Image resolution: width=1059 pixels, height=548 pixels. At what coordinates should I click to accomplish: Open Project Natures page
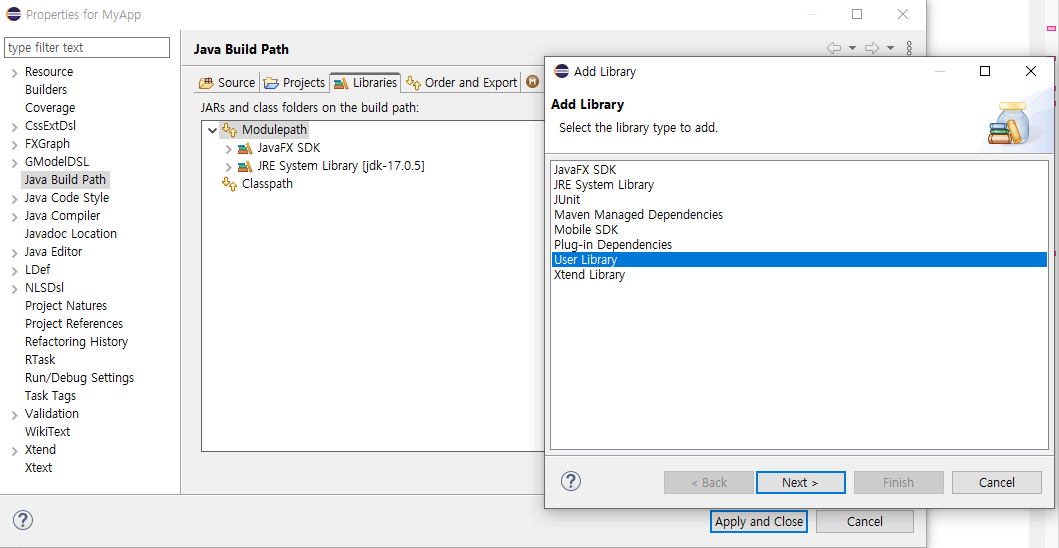[66, 306]
